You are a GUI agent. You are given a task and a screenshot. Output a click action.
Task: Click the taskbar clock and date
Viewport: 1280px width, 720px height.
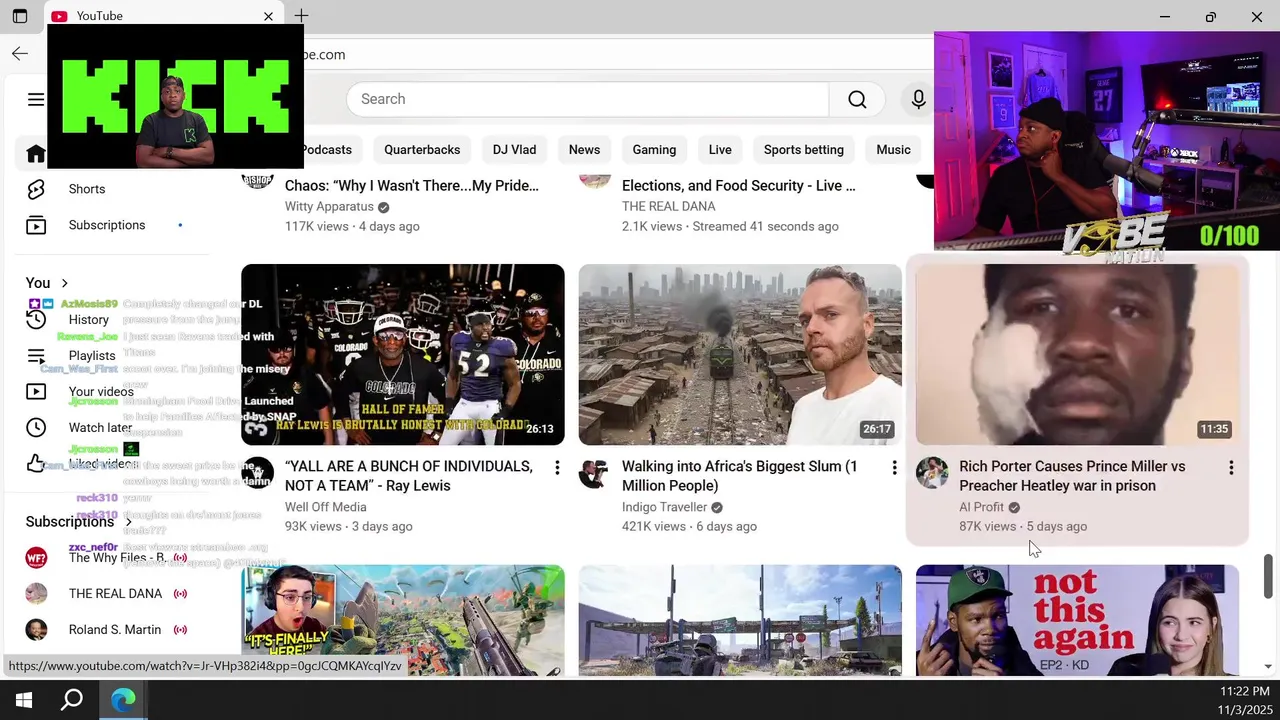coord(1244,700)
